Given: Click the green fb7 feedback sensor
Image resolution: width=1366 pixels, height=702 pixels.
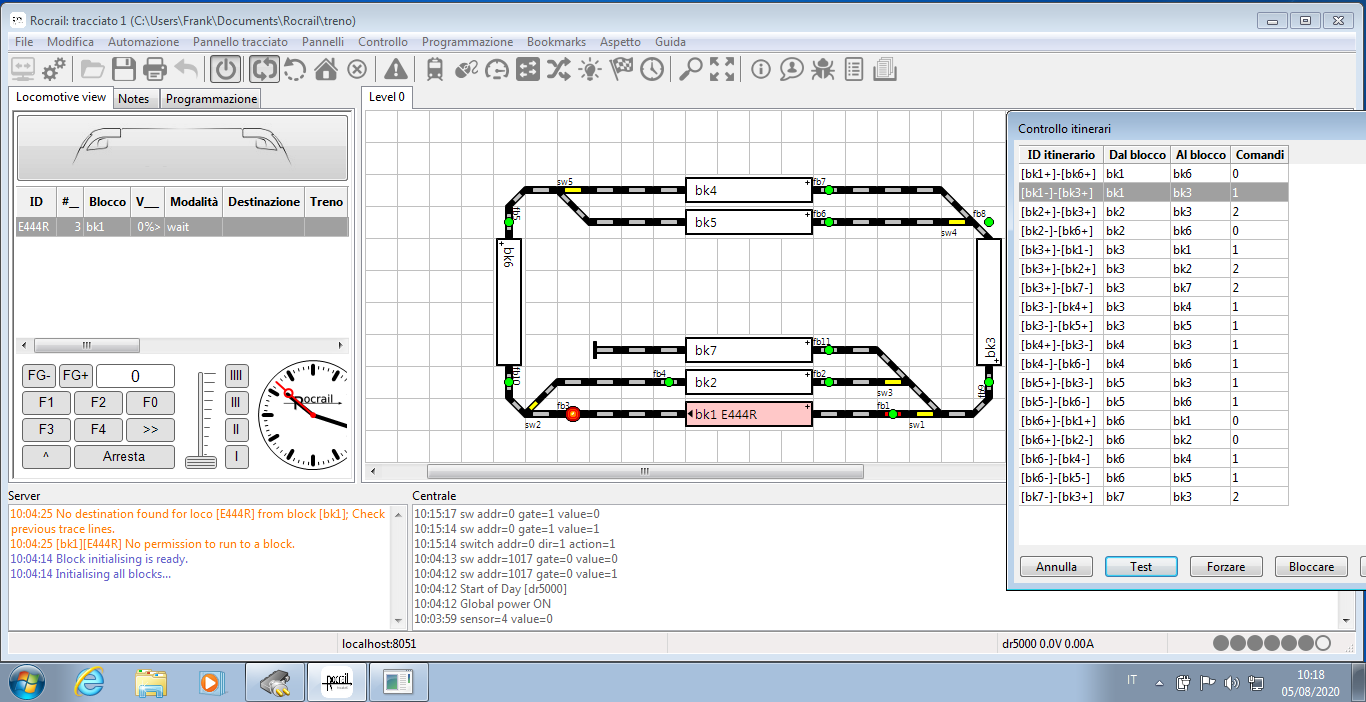Looking at the screenshot, I should (x=829, y=190).
